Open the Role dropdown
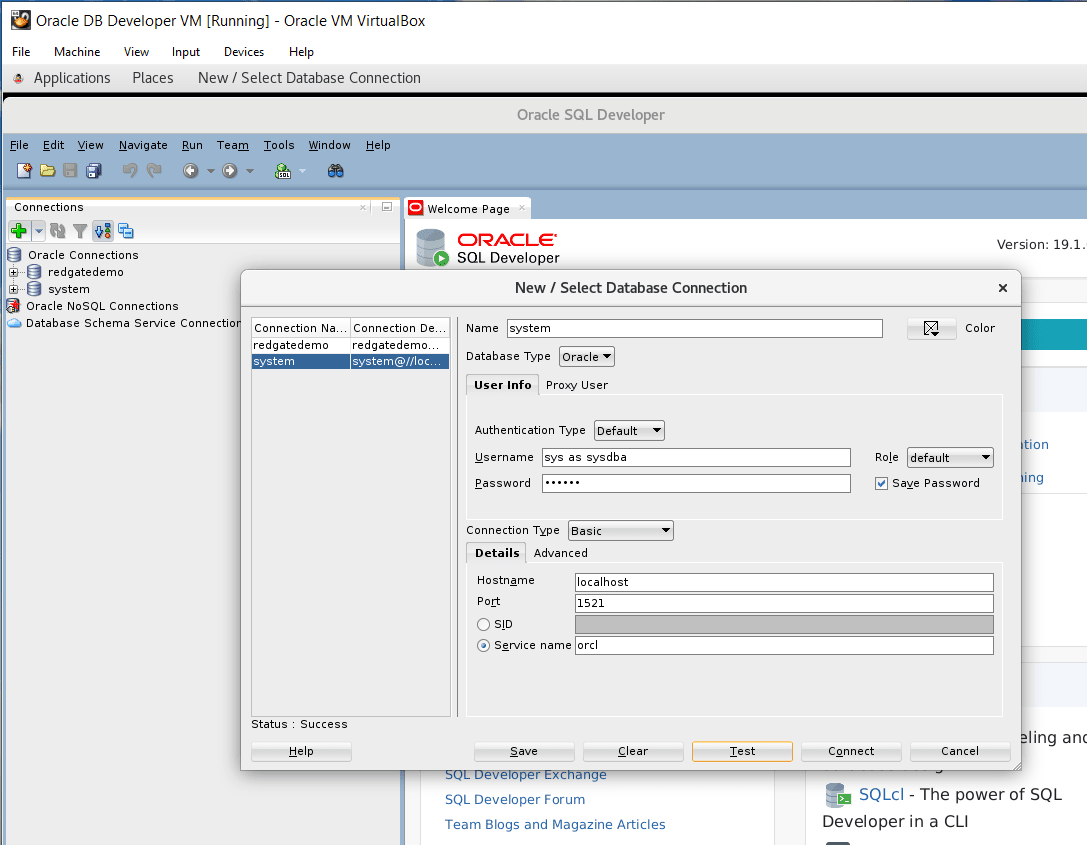This screenshot has height=845, width=1087. click(x=950, y=458)
